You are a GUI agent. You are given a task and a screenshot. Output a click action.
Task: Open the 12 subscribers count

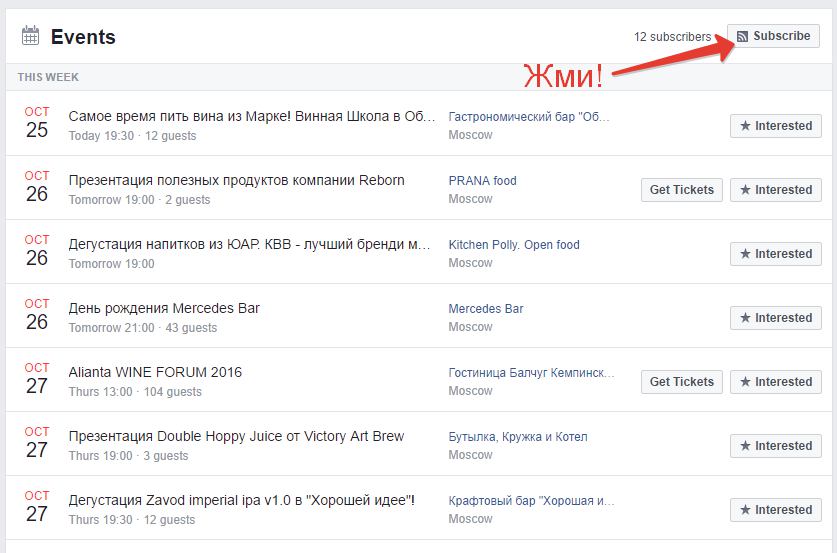tap(672, 37)
